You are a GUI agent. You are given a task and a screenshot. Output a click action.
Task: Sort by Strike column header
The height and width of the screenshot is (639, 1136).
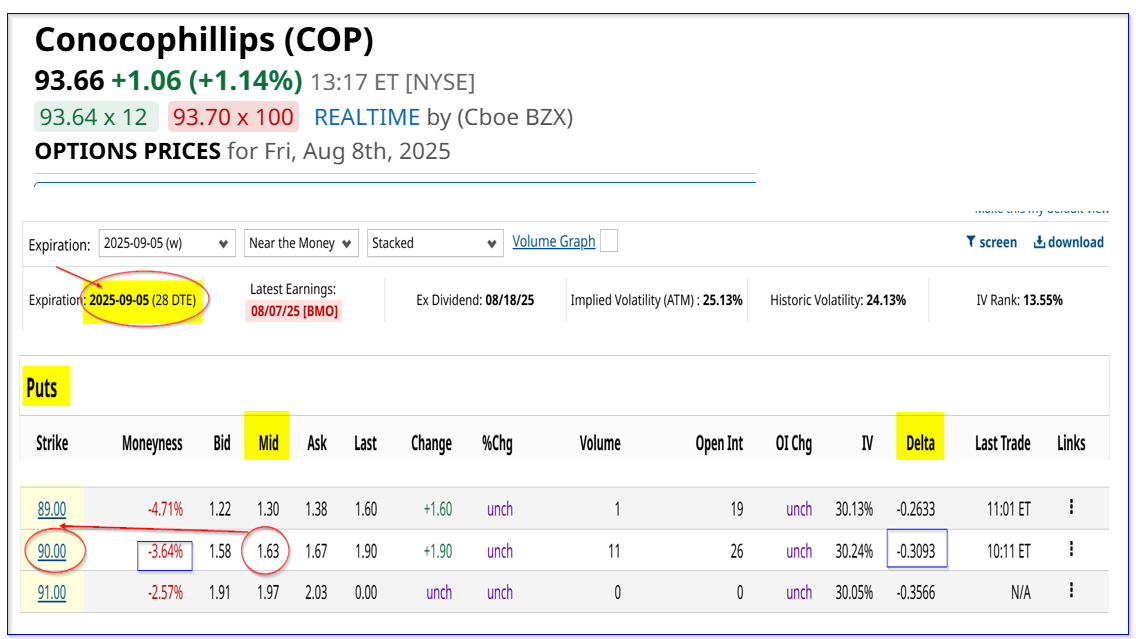pos(52,443)
